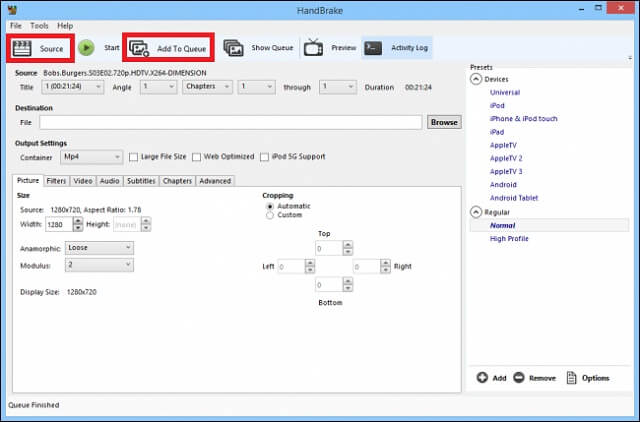Select the Android Tablet preset
This screenshot has height=422, width=640.
click(514, 198)
